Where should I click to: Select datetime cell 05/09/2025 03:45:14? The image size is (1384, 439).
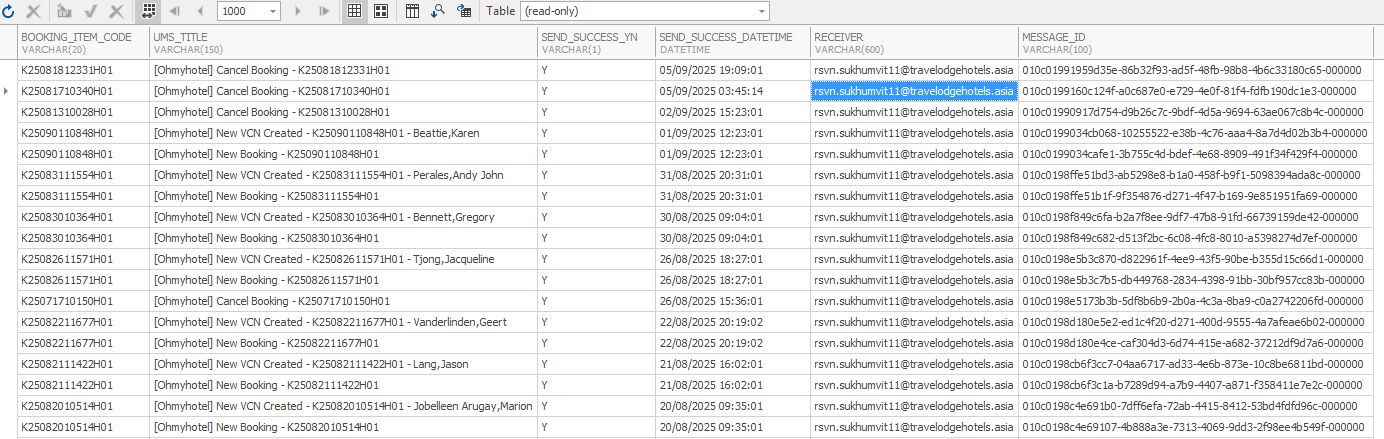[733, 91]
